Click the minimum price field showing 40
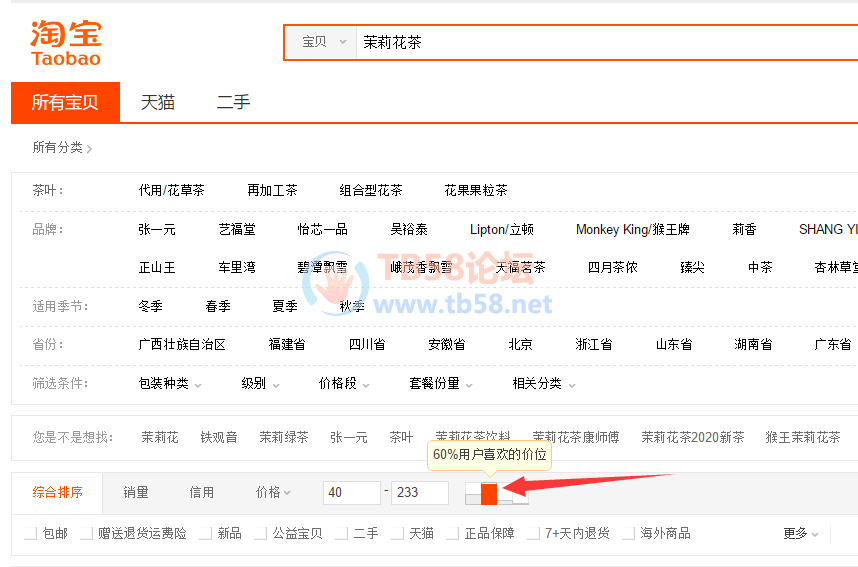Image resolution: width=858 pixels, height=567 pixels. (x=352, y=493)
